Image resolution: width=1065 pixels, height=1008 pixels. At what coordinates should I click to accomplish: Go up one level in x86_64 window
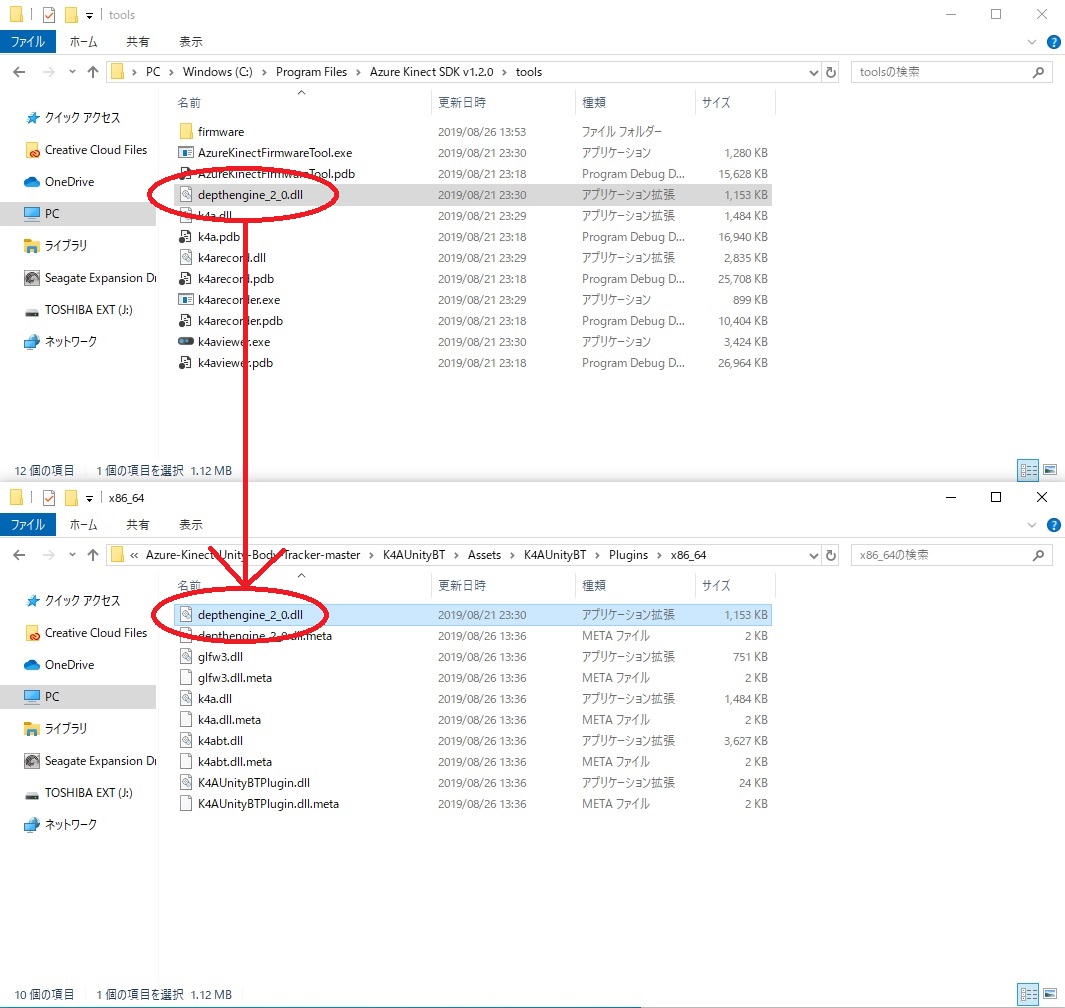coord(93,555)
